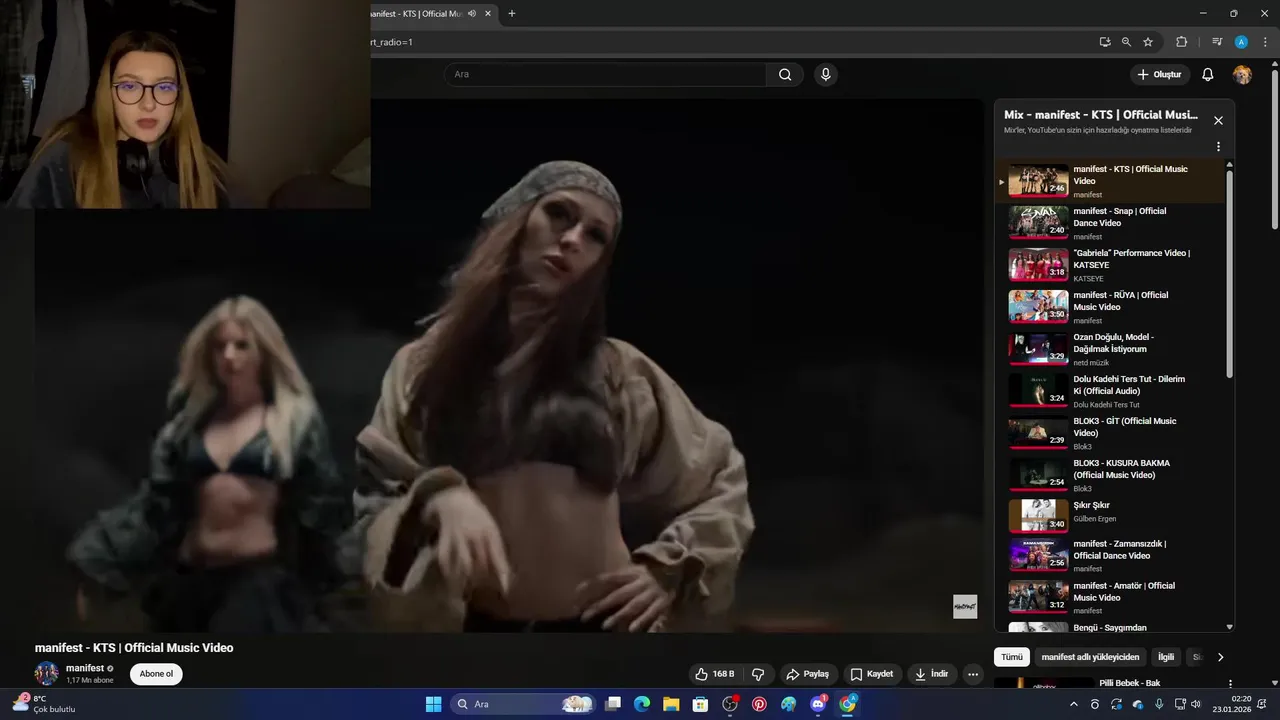Image resolution: width=1280 pixels, height=720 pixels.
Task: Open Chrome media controls icon
Action: pyautogui.click(x=1217, y=42)
